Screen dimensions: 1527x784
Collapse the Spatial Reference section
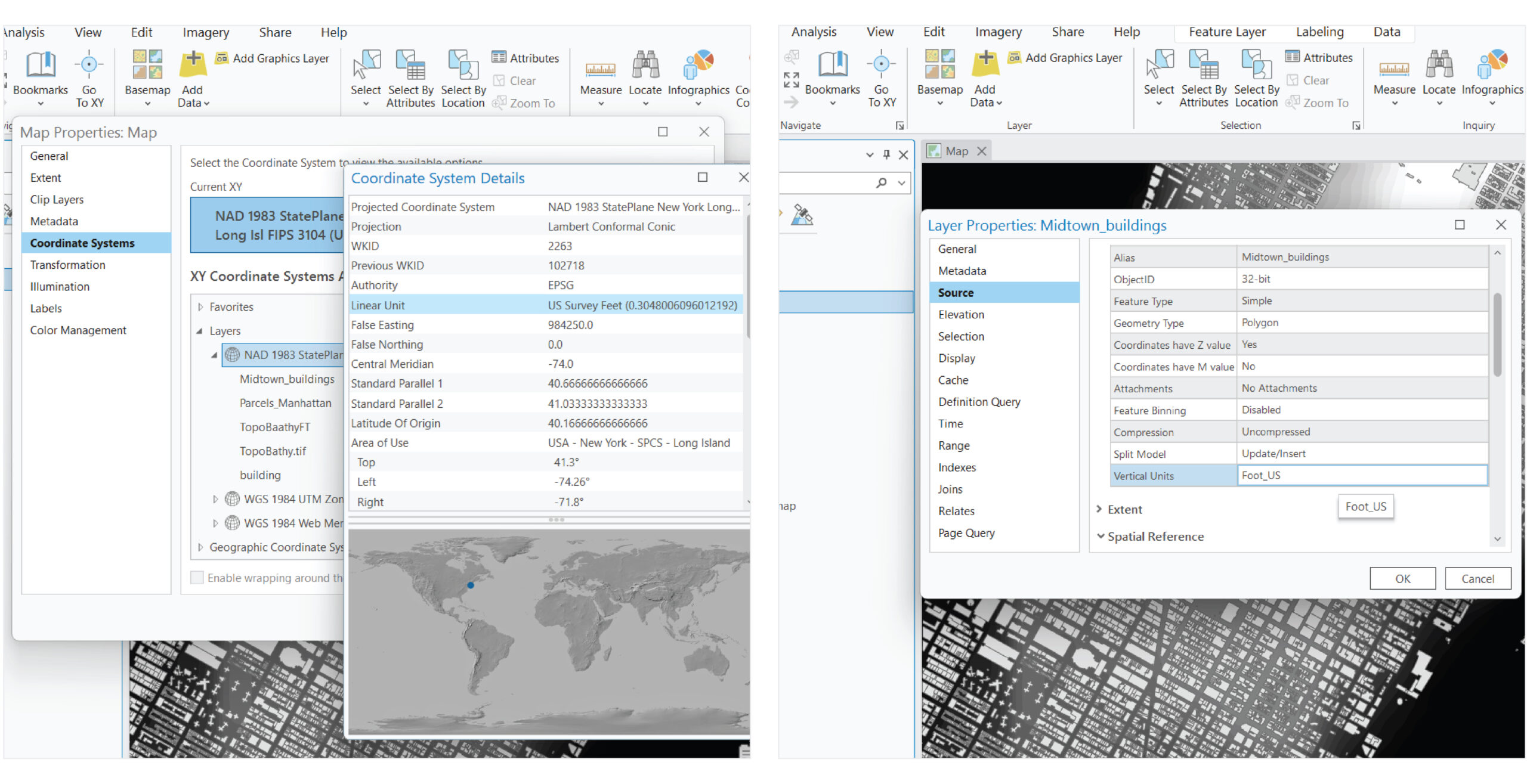pos(1101,537)
